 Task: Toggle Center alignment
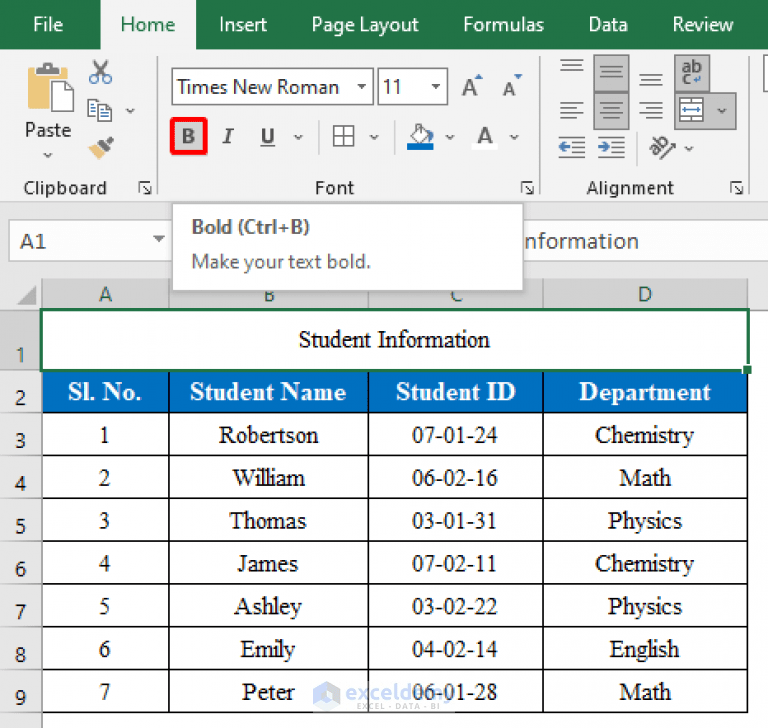point(611,111)
